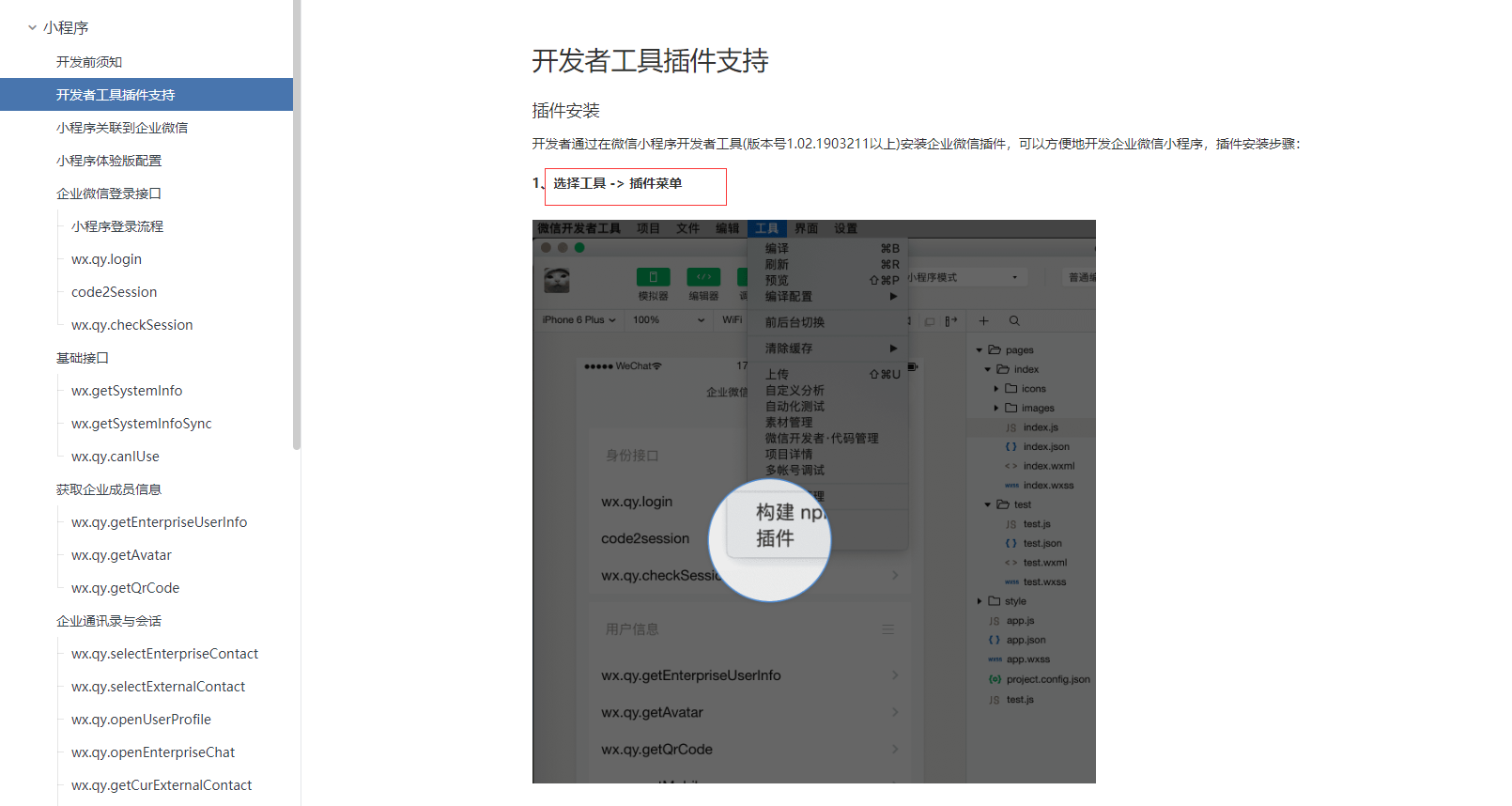Go to 小程序体验版配置

[x=109, y=161]
